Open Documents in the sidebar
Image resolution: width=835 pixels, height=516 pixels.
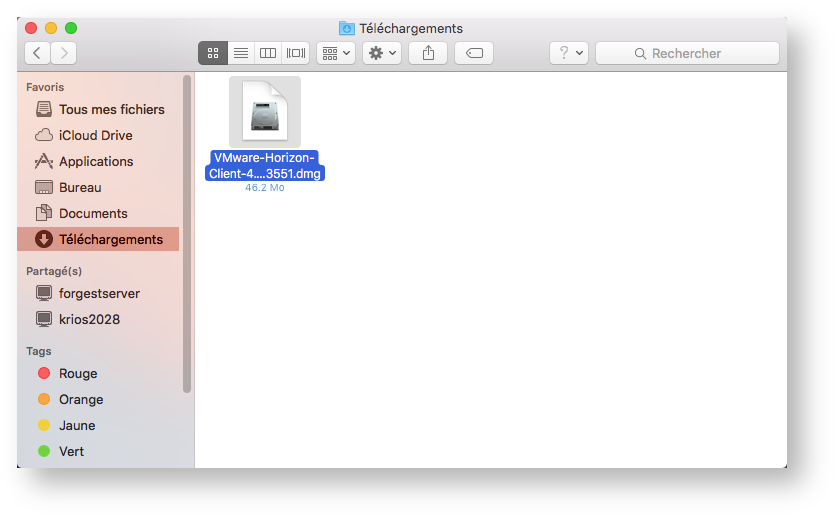pyautogui.click(x=100, y=214)
